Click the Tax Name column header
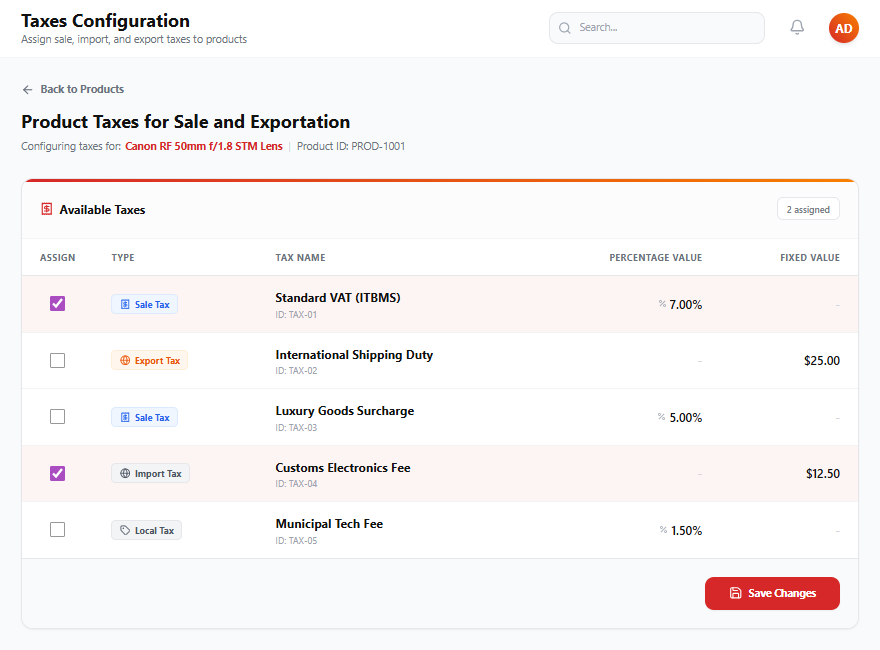880x650 pixels. pos(300,258)
